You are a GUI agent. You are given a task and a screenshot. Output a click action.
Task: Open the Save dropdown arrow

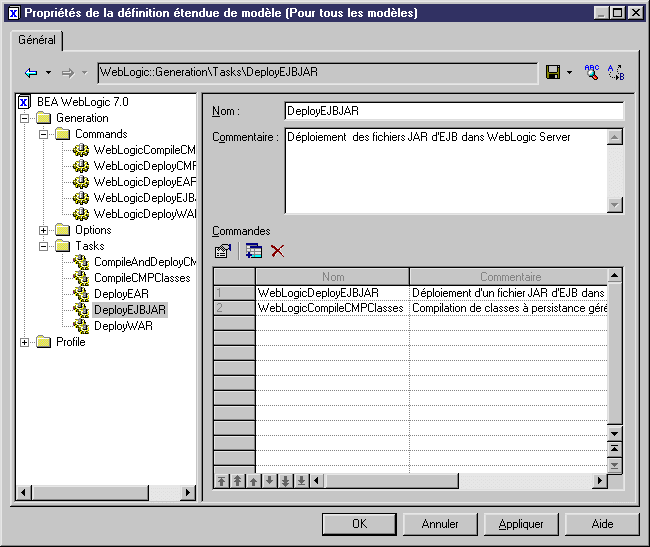tap(569, 72)
